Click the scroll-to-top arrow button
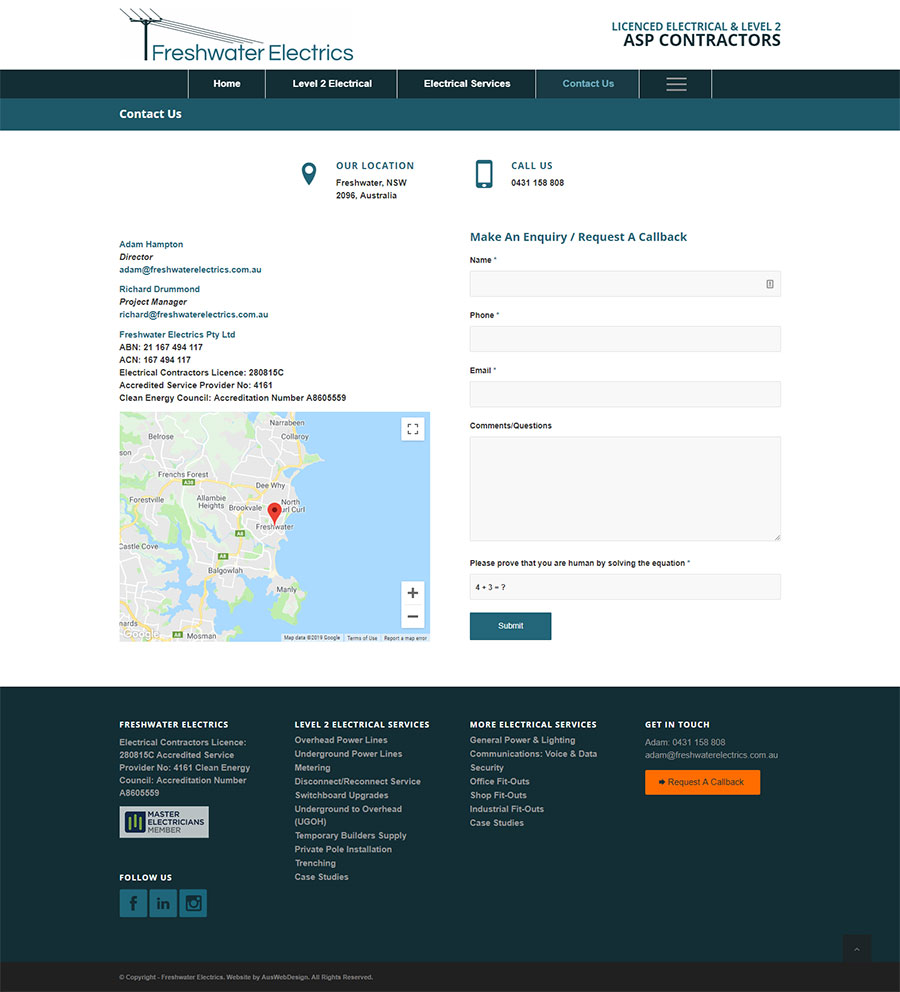 857,949
